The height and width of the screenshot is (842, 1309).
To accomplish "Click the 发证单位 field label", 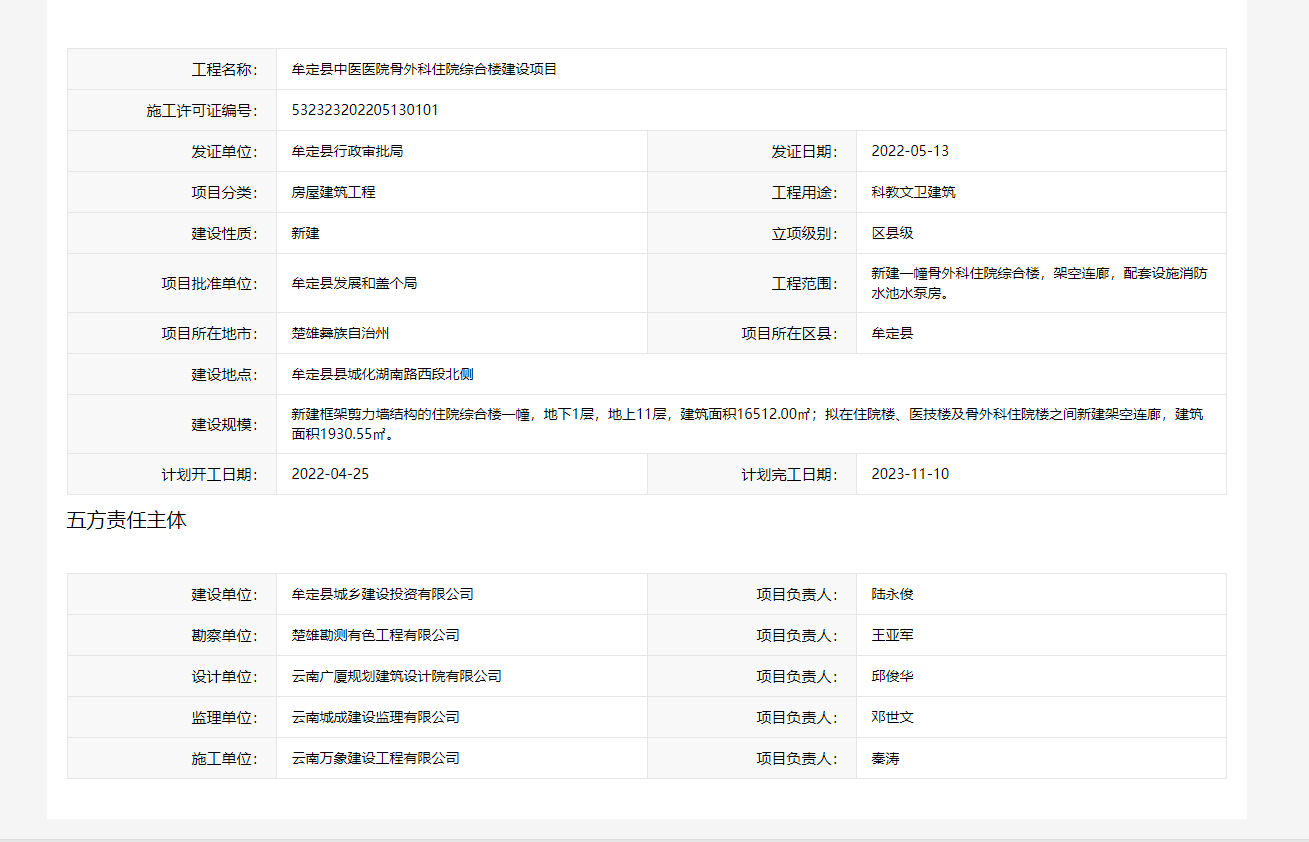I will click(x=224, y=151).
